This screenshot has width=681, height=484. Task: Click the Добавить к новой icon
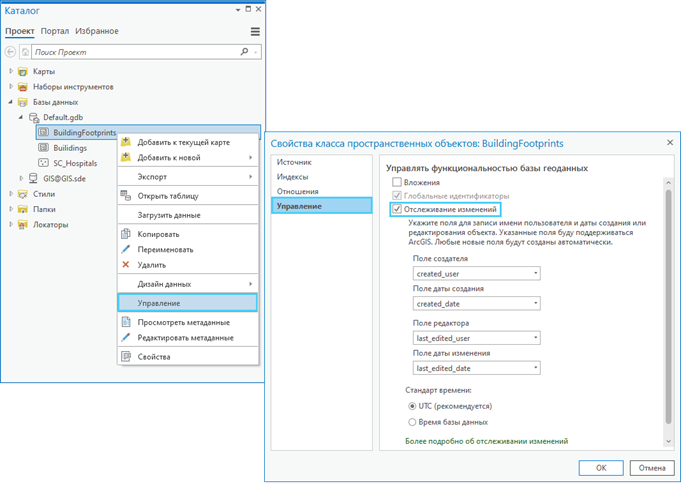126,157
